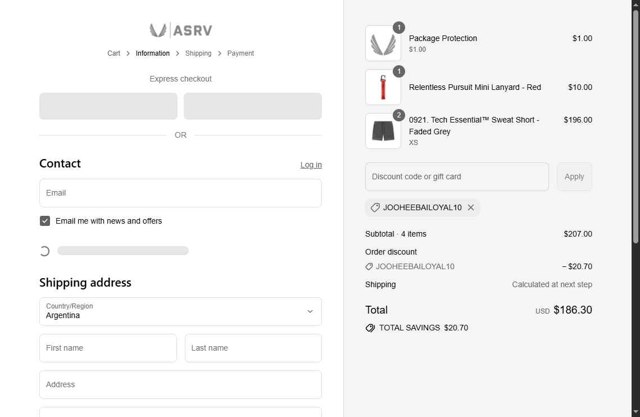Click the second express checkout placeholder button
The width and height of the screenshot is (640, 417).
(253, 106)
